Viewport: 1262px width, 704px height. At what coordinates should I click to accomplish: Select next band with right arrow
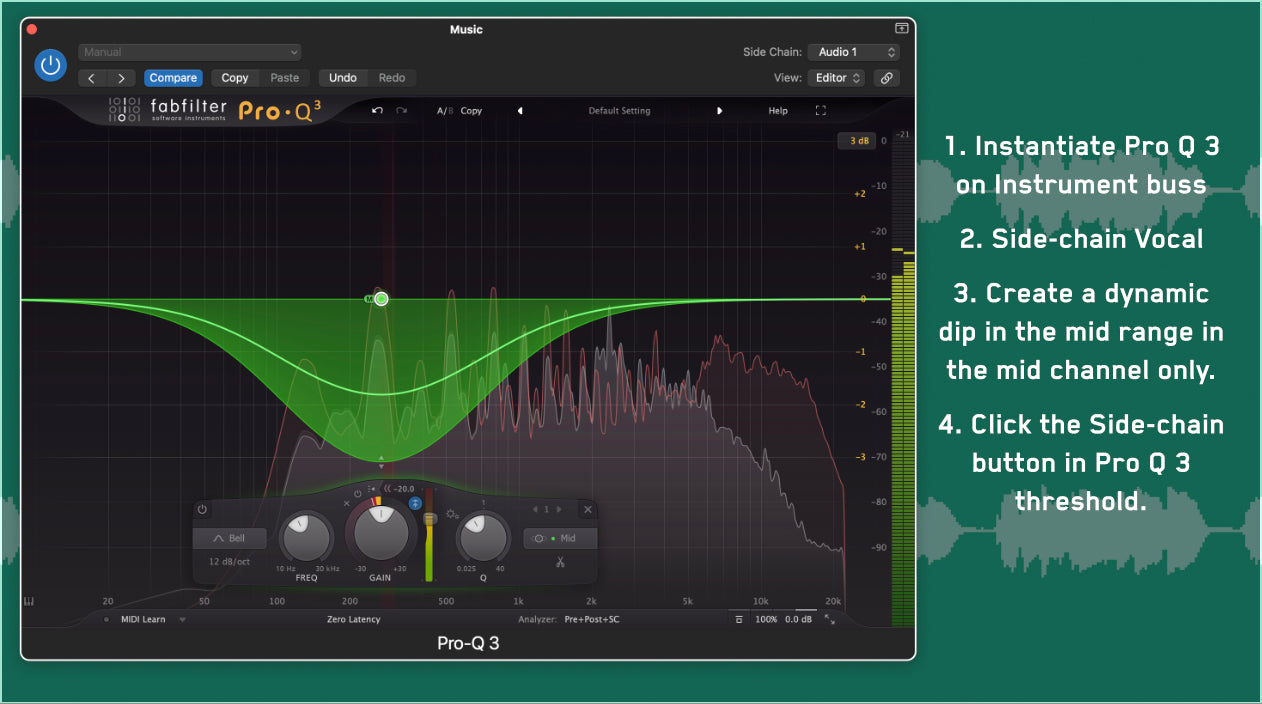[559, 510]
